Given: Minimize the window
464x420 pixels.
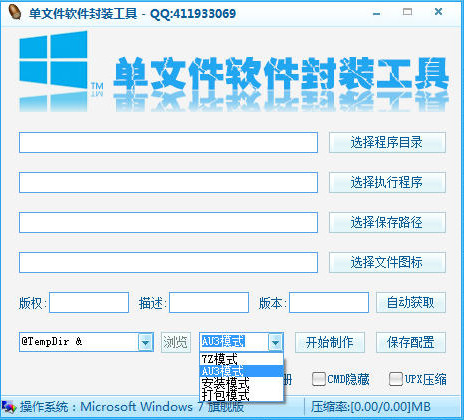Looking at the screenshot, I should [377, 13].
